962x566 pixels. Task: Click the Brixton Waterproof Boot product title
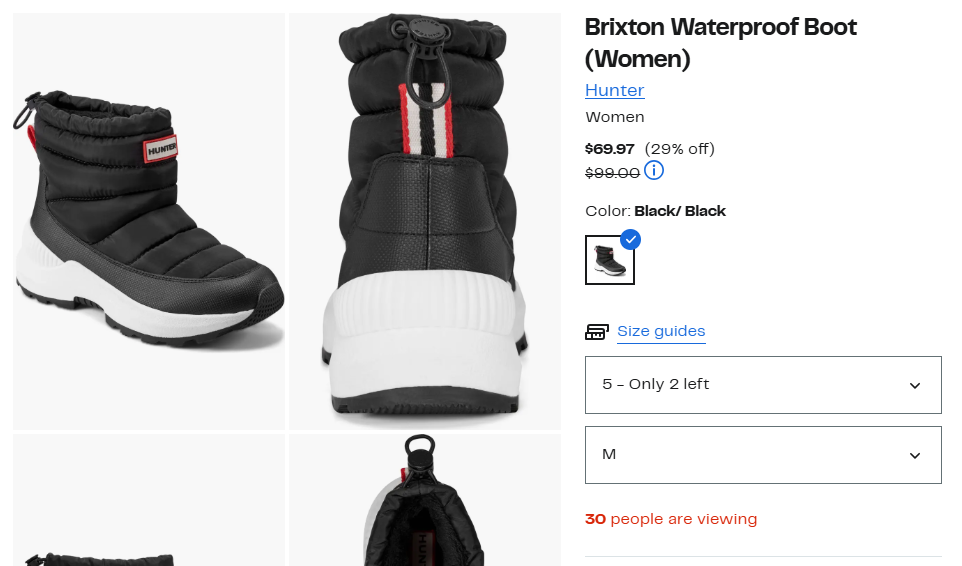coord(720,42)
